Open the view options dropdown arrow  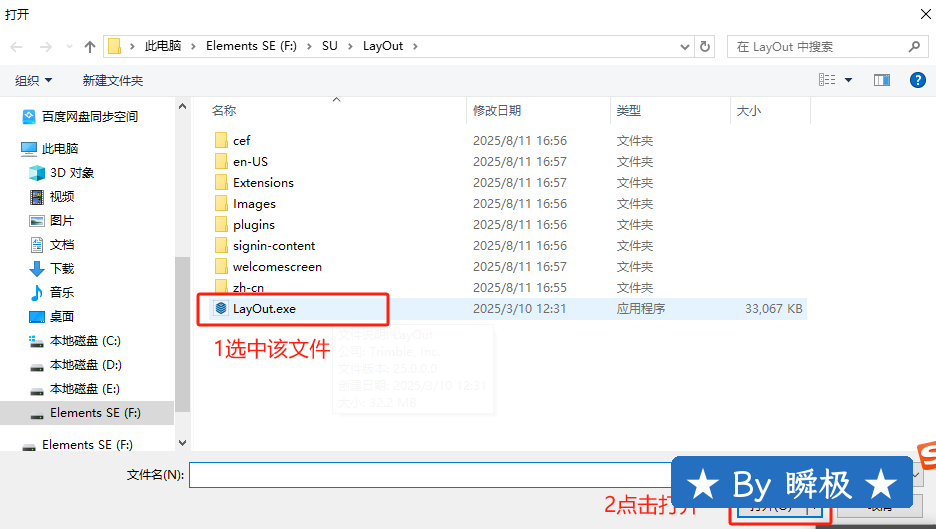coord(849,80)
